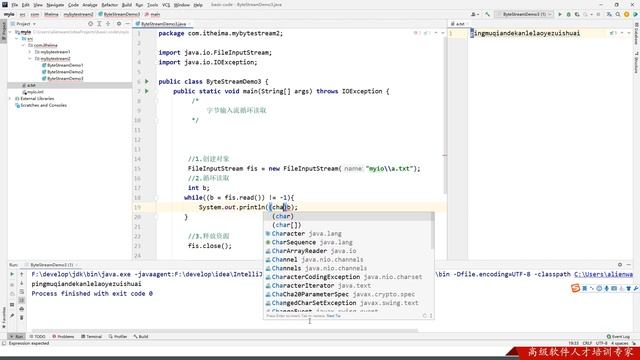Open the VCS menu
The height and width of the screenshot is (360, 640).
[166, 5]
